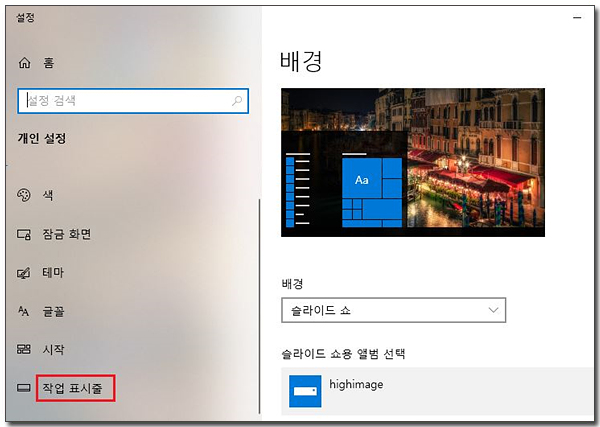Image resolution: width=600 pixels, height=427 pixels.
Task: Click the desktop background preview image
Action: [x=413, y=162]
